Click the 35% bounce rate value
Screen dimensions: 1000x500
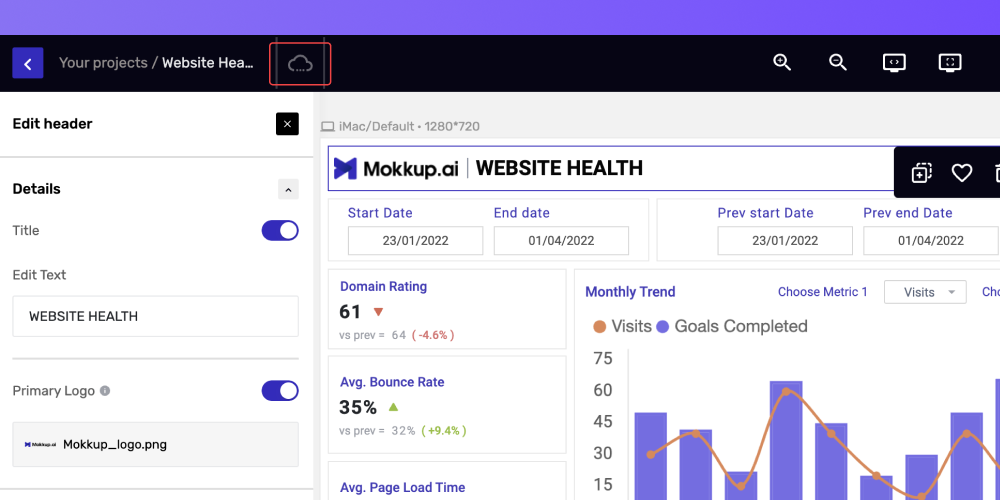(x=358, y=407)
